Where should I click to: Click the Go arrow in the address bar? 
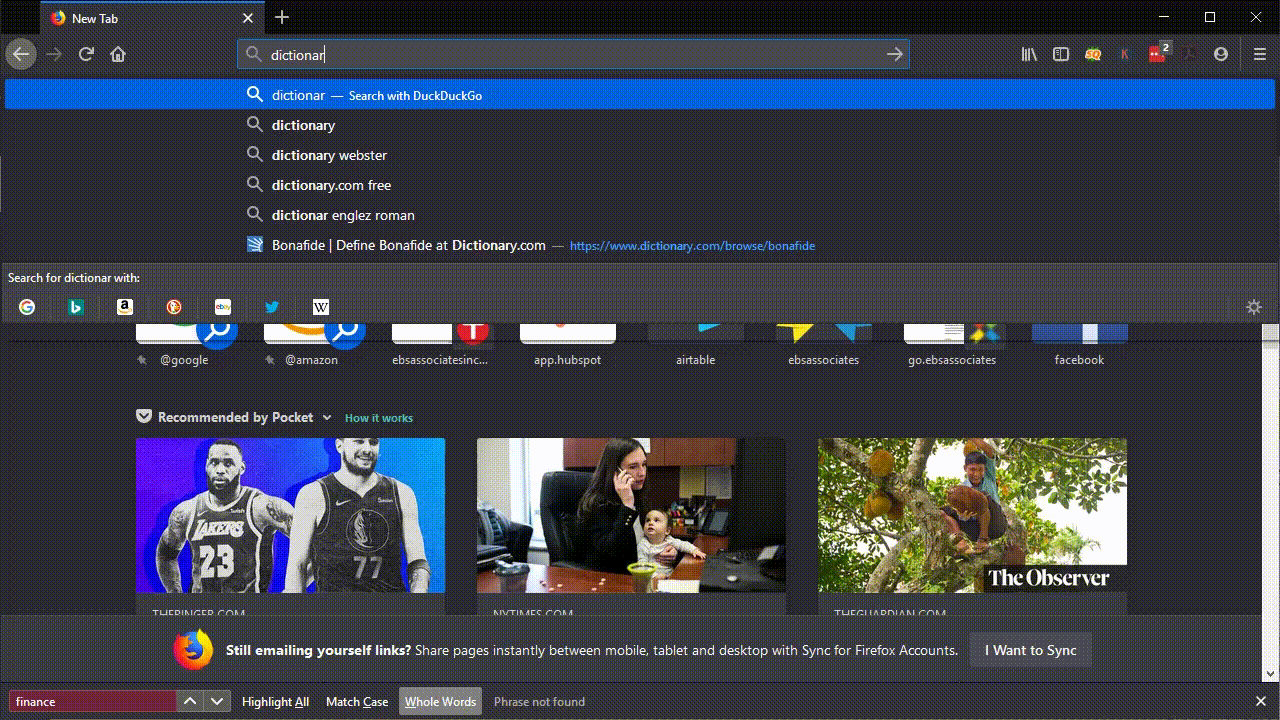click(895, 54)
